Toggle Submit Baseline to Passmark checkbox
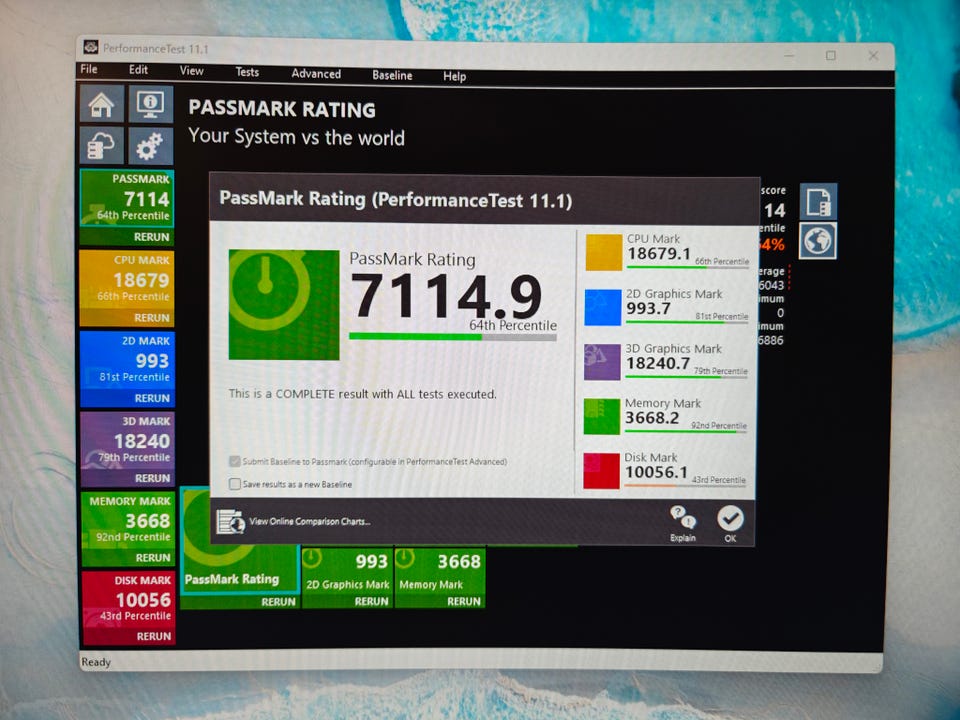The image size is (960, 720). coord(235,461)
